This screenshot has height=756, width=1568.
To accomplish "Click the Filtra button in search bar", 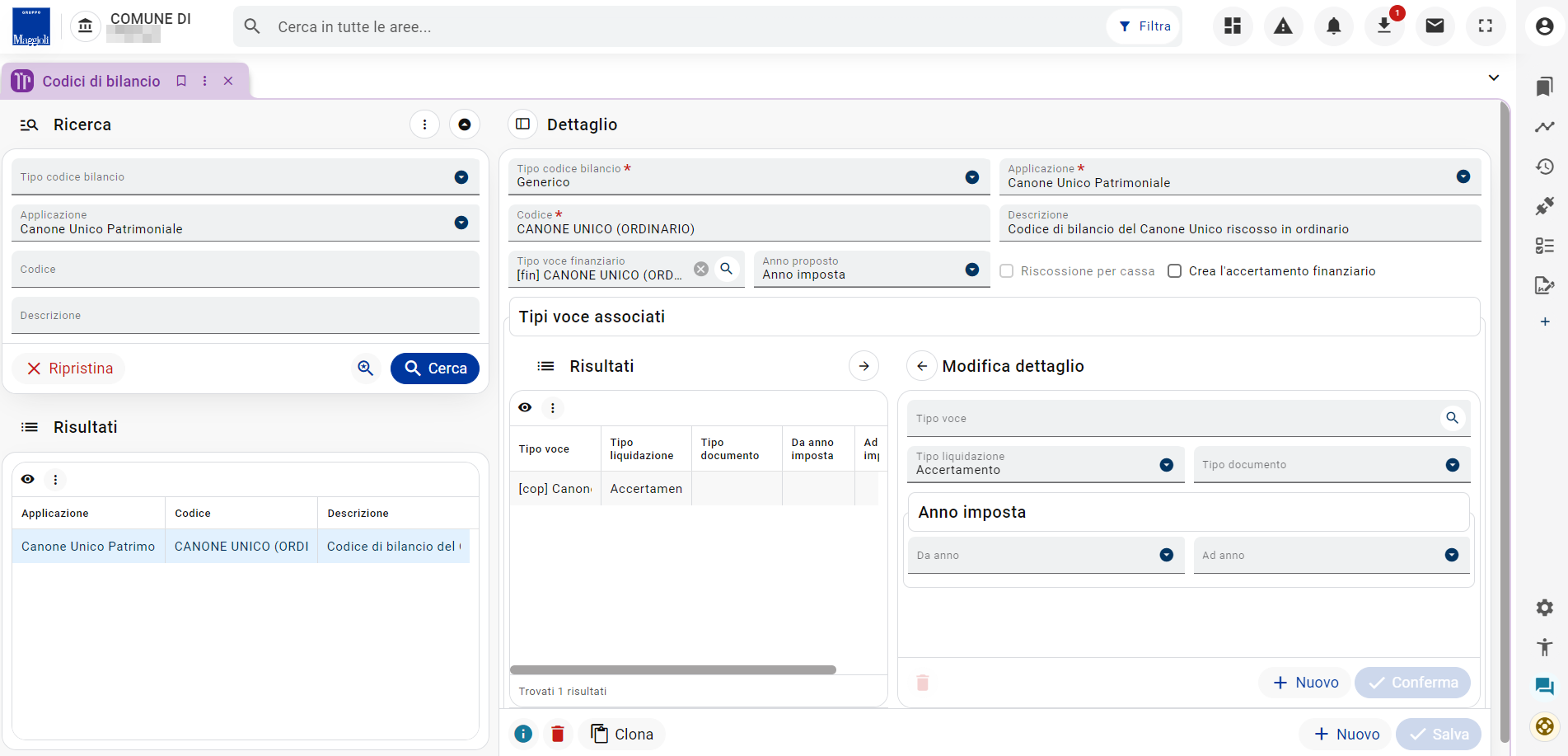I will click(1144, 26).
